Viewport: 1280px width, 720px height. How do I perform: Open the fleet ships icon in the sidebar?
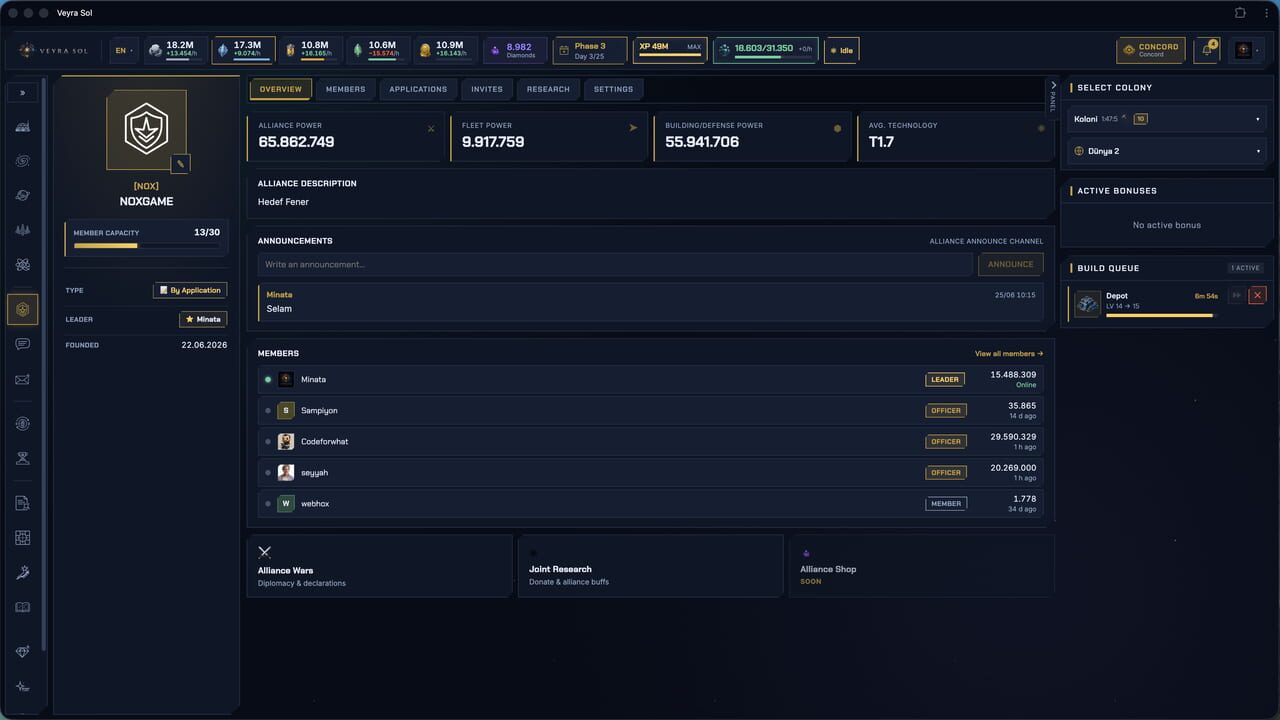click(x=22, y=230)
